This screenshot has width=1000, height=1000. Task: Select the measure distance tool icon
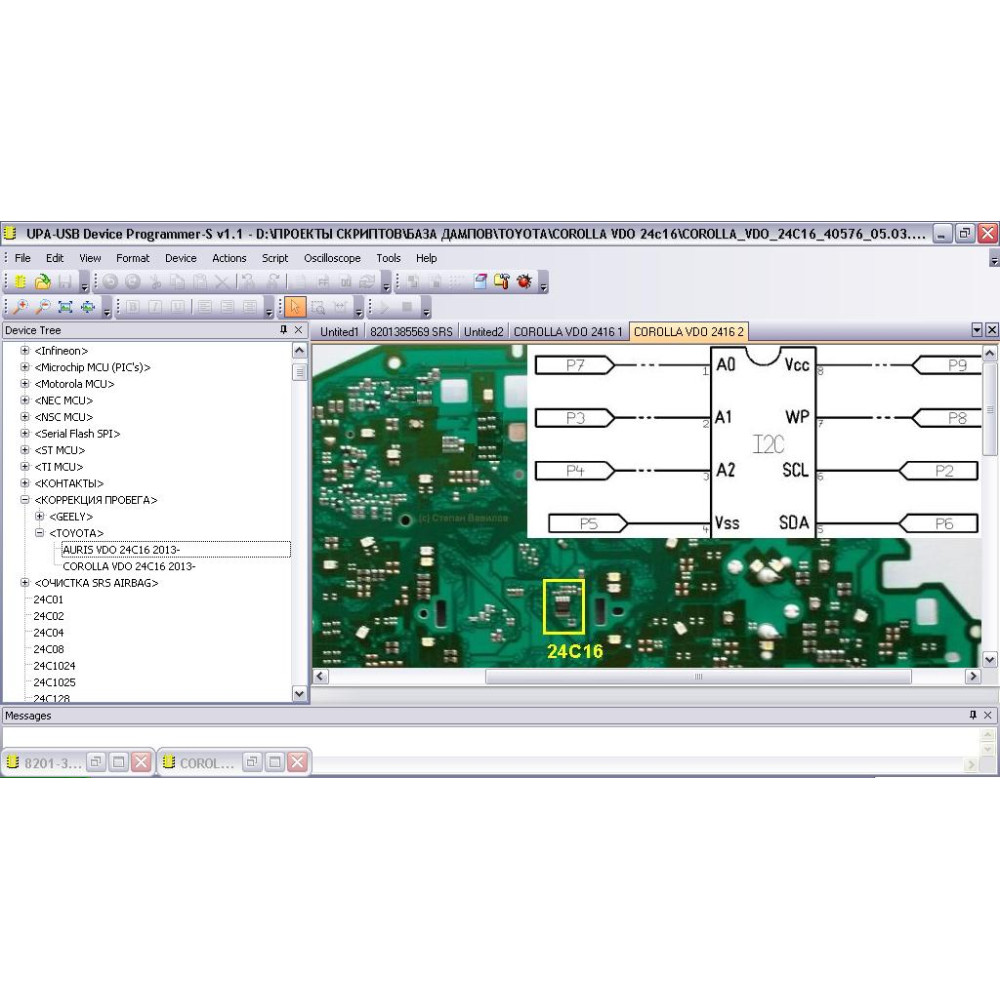click(x=340, y=307)
